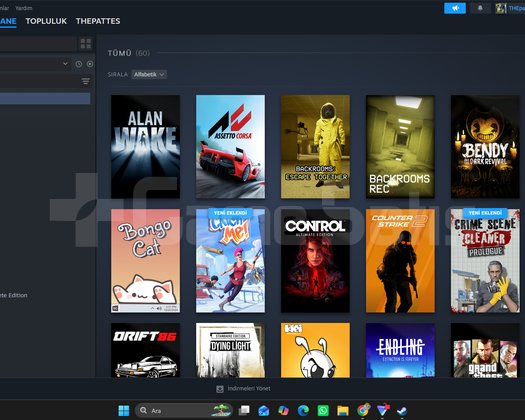Open the Windows Start menu

click(124, 410)
